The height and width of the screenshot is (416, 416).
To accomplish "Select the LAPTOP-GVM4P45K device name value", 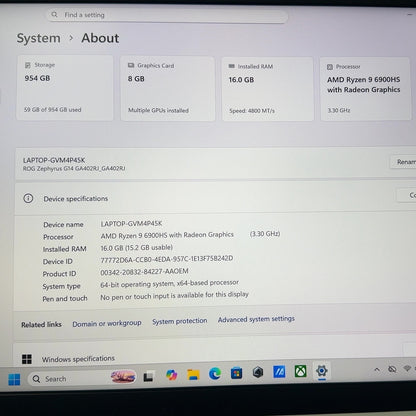I will (131, 223).
